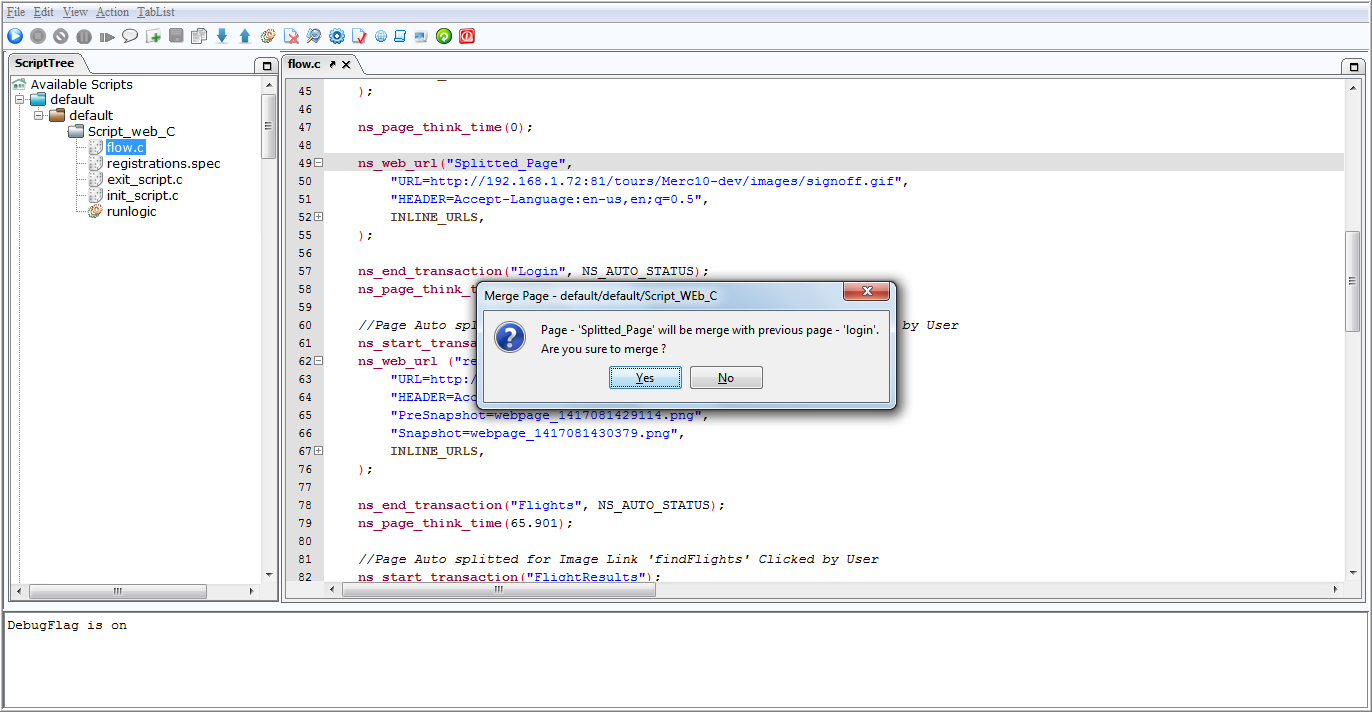The width and height of the screenshot is (1372, 712).
Task: Click the blue up arrow toolbar icon
Action: coord(245,36)
